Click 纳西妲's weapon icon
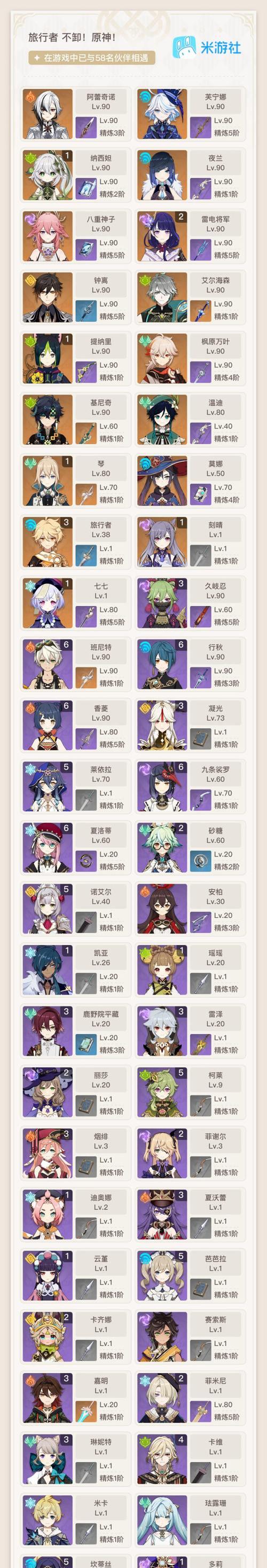 click(x=86, y=188)
